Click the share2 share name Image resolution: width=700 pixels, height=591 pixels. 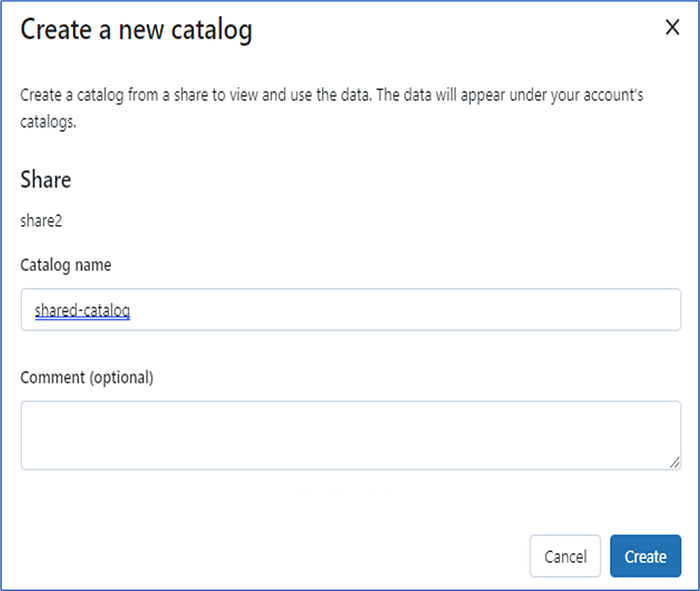click(41, 220)
